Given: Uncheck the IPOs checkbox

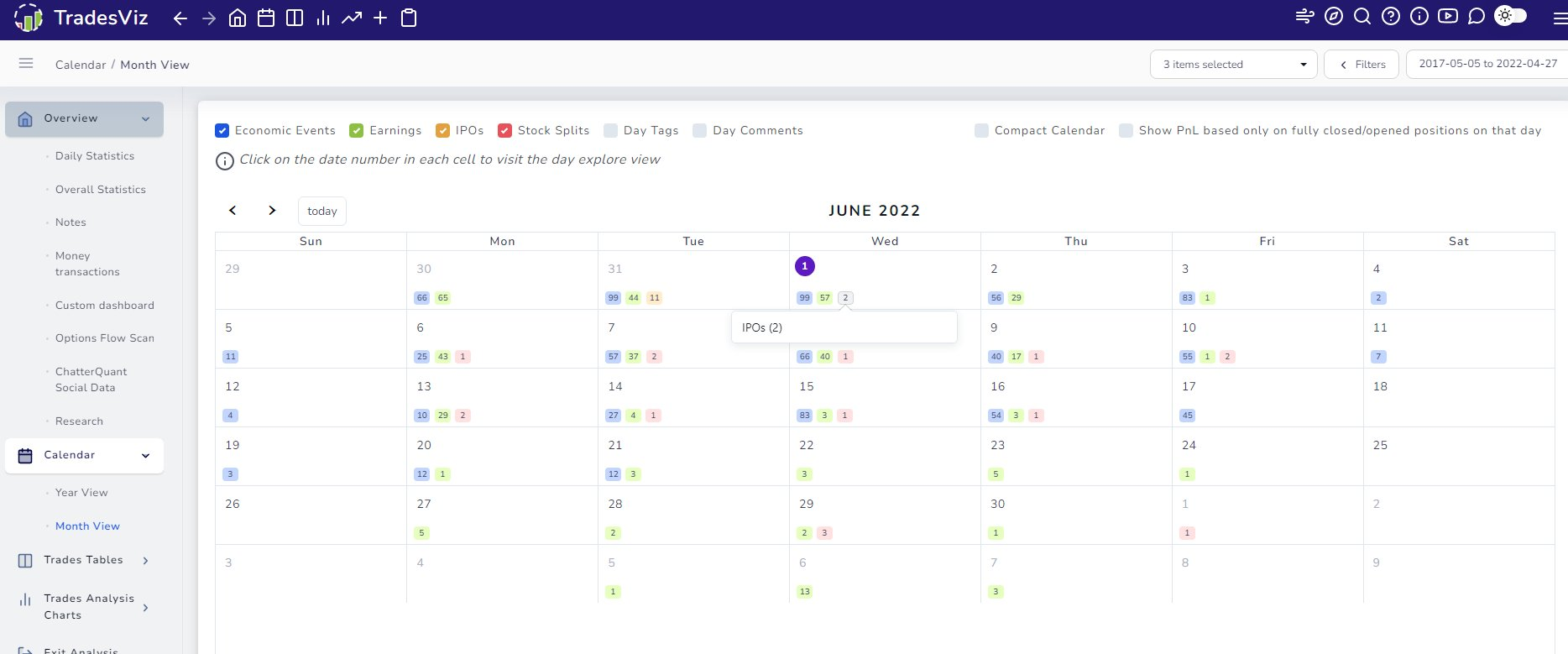Looking at the screenshot, I should (x=443, y=130).
